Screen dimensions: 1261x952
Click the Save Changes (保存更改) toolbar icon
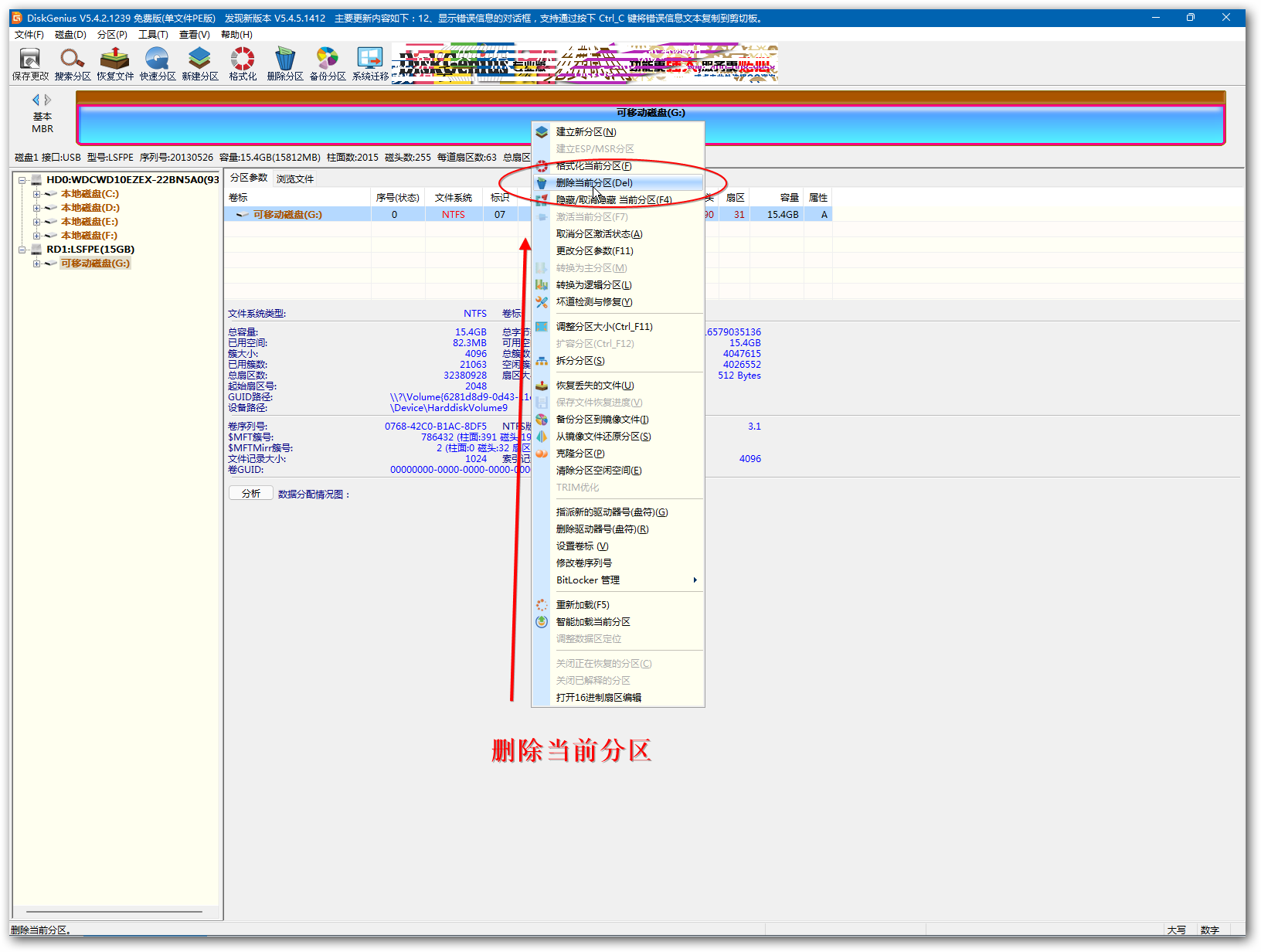(x=30, y=63)
